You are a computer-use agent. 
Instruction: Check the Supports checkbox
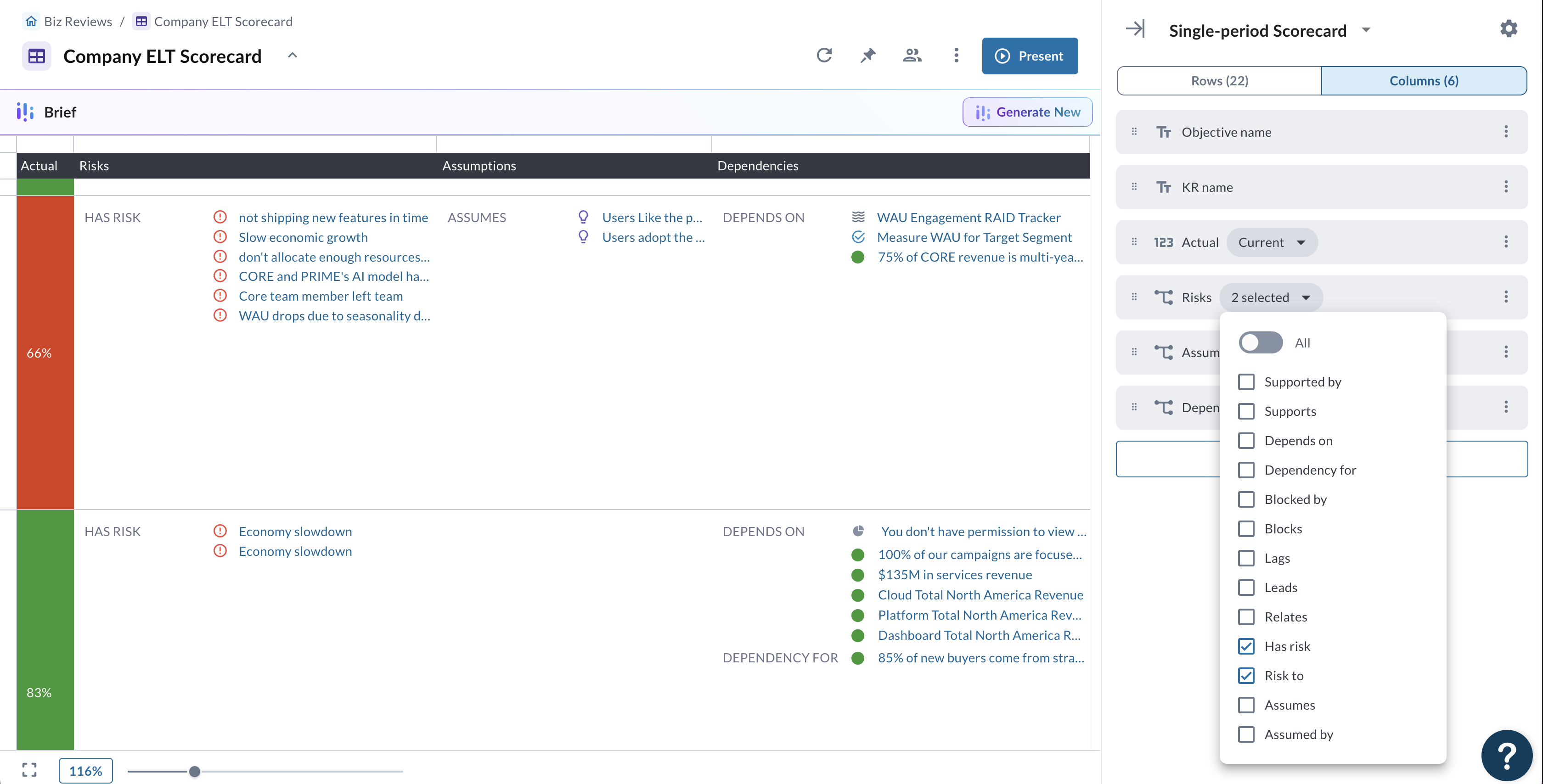(1246, 411)
